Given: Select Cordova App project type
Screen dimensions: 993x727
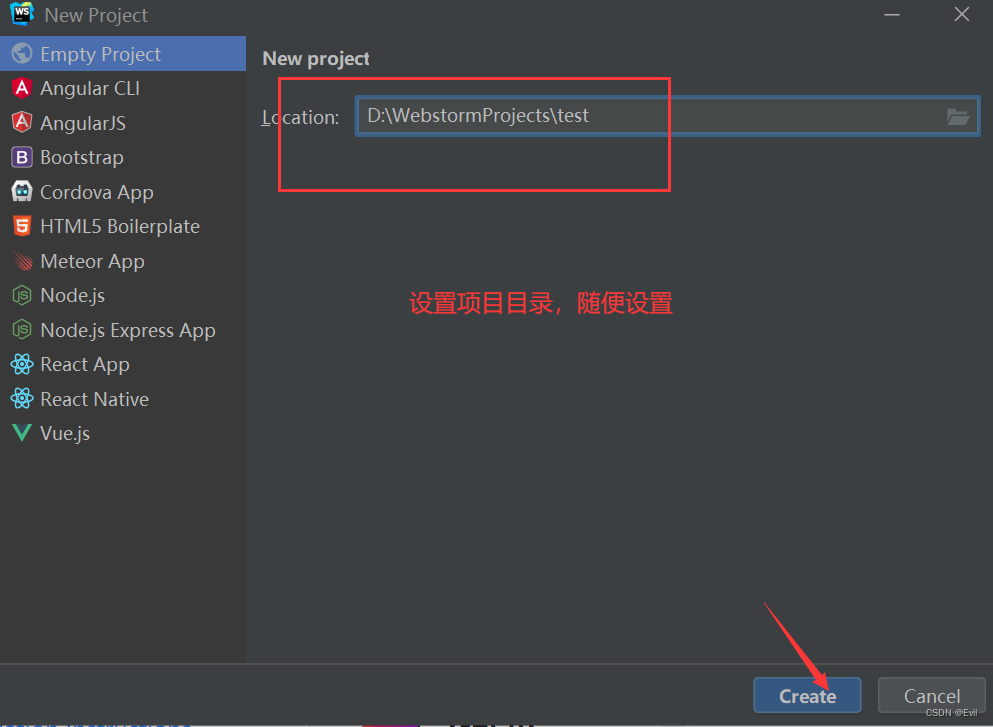Looking at the screenshot, I should pos(123,191).
